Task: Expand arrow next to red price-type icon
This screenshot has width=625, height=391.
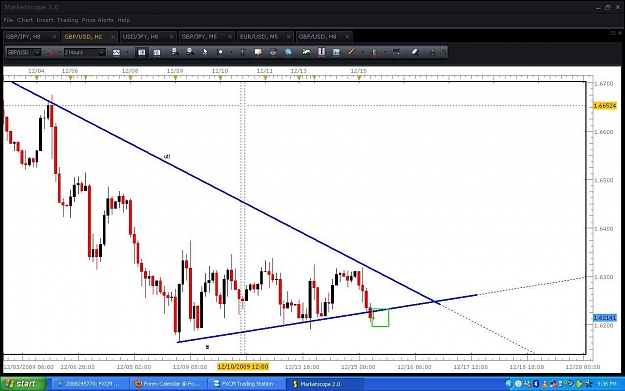Action: tap(60, 52)
